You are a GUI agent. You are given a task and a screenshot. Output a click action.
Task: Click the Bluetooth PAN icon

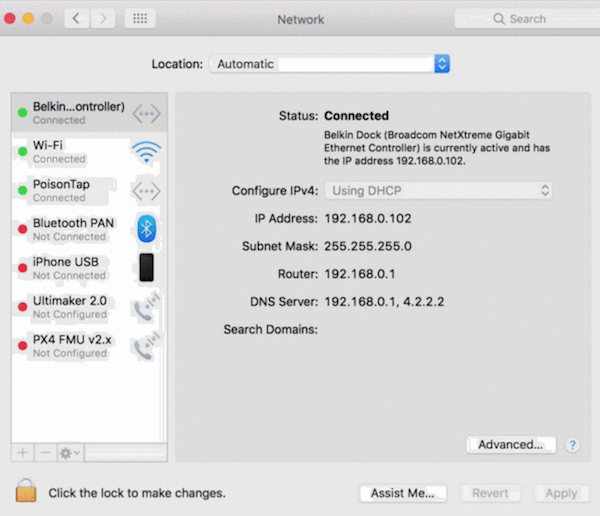click(x=146, y=229)
